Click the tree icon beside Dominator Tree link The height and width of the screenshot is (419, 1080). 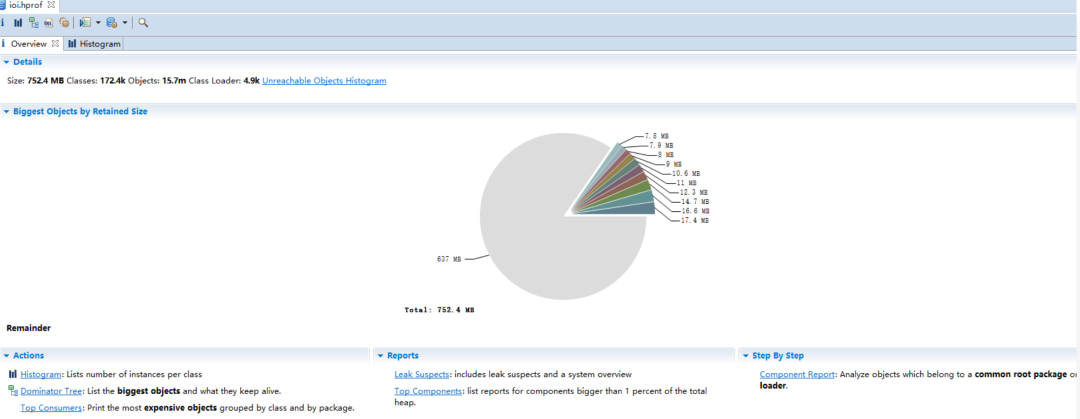point(12,391)
